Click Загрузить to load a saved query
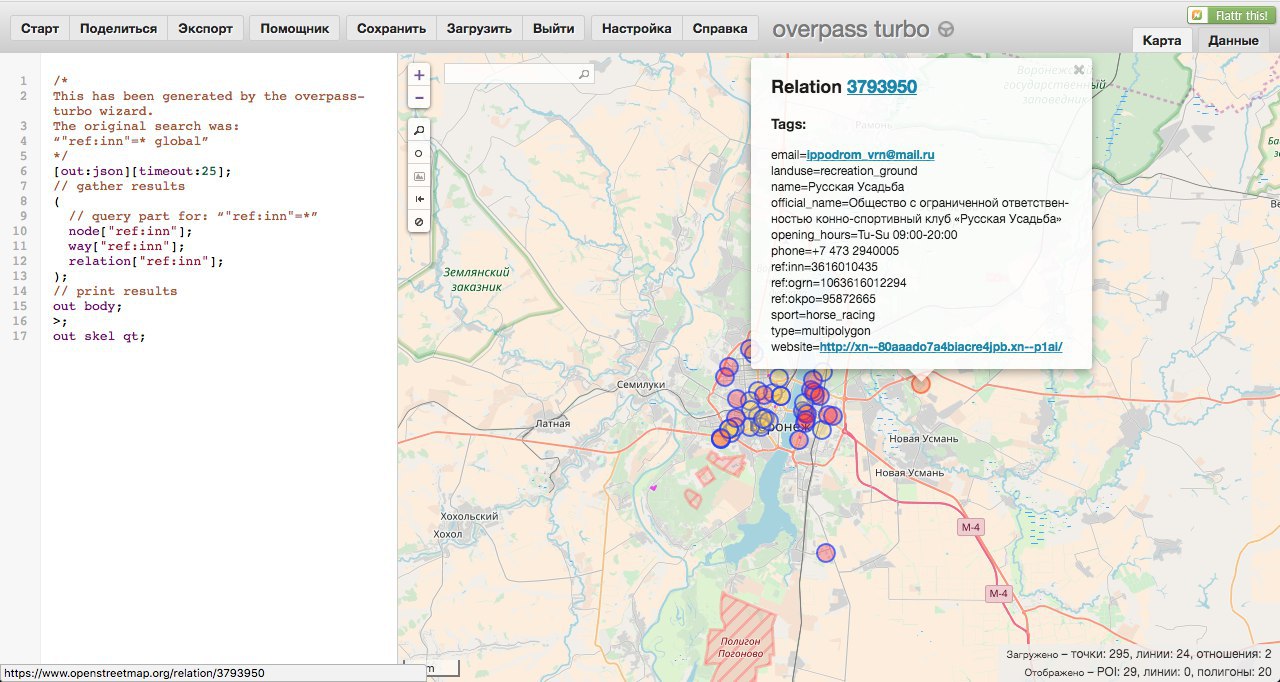This screenshot has height=682, width=1280. [479, 29]
